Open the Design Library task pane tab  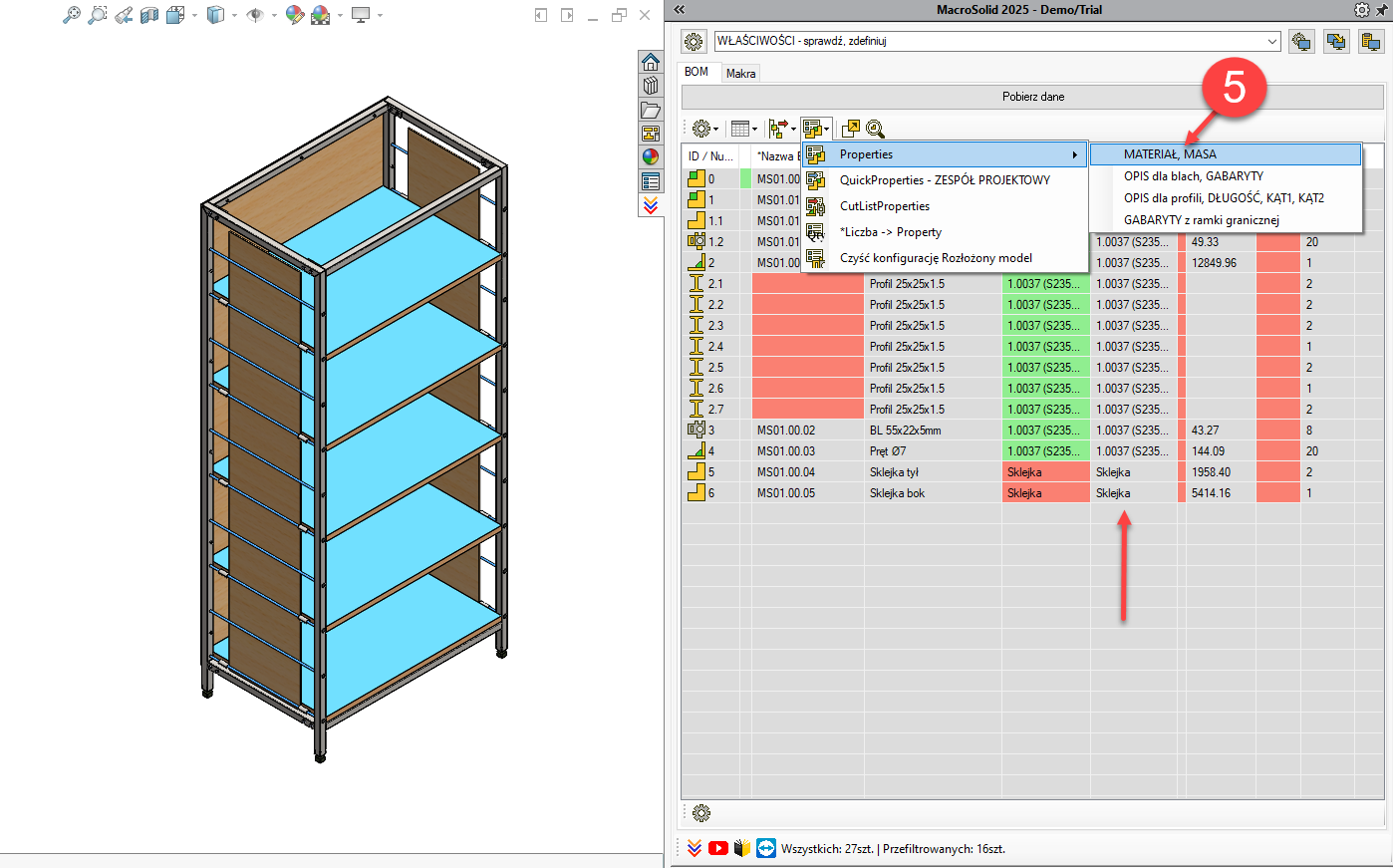pyautogui.click(x=651, y=86)
